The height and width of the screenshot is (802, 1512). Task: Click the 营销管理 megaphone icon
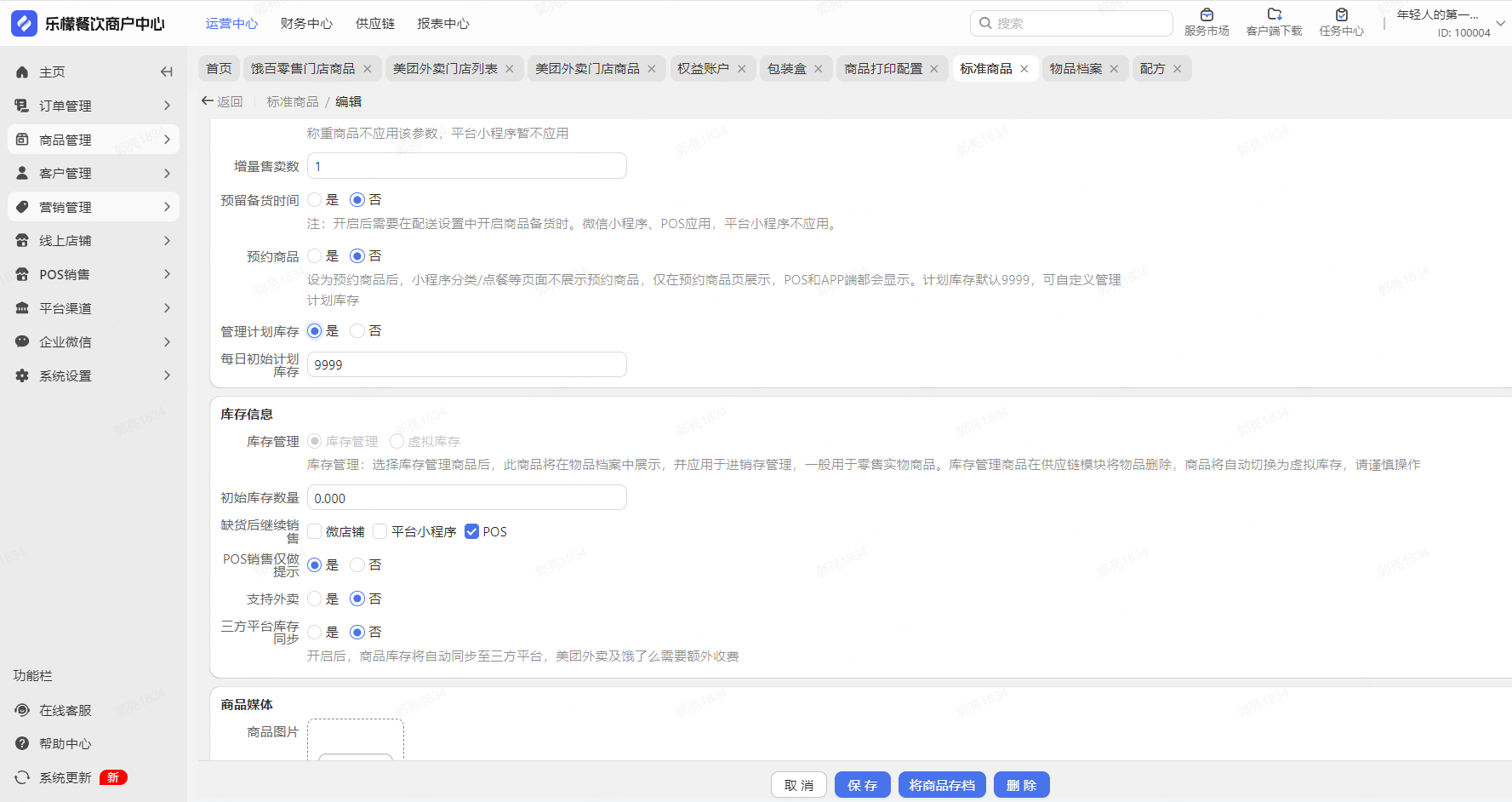click(x=22, y=207)
